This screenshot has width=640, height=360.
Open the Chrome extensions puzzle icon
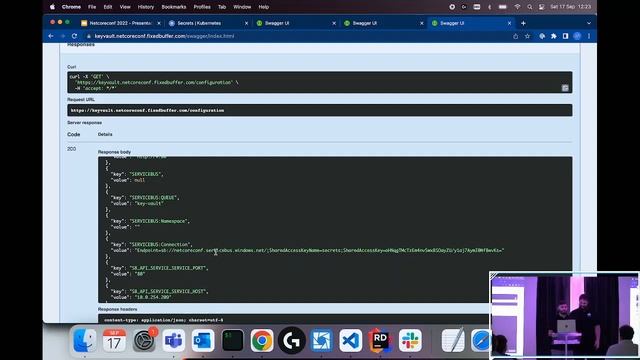coord(553,36)
